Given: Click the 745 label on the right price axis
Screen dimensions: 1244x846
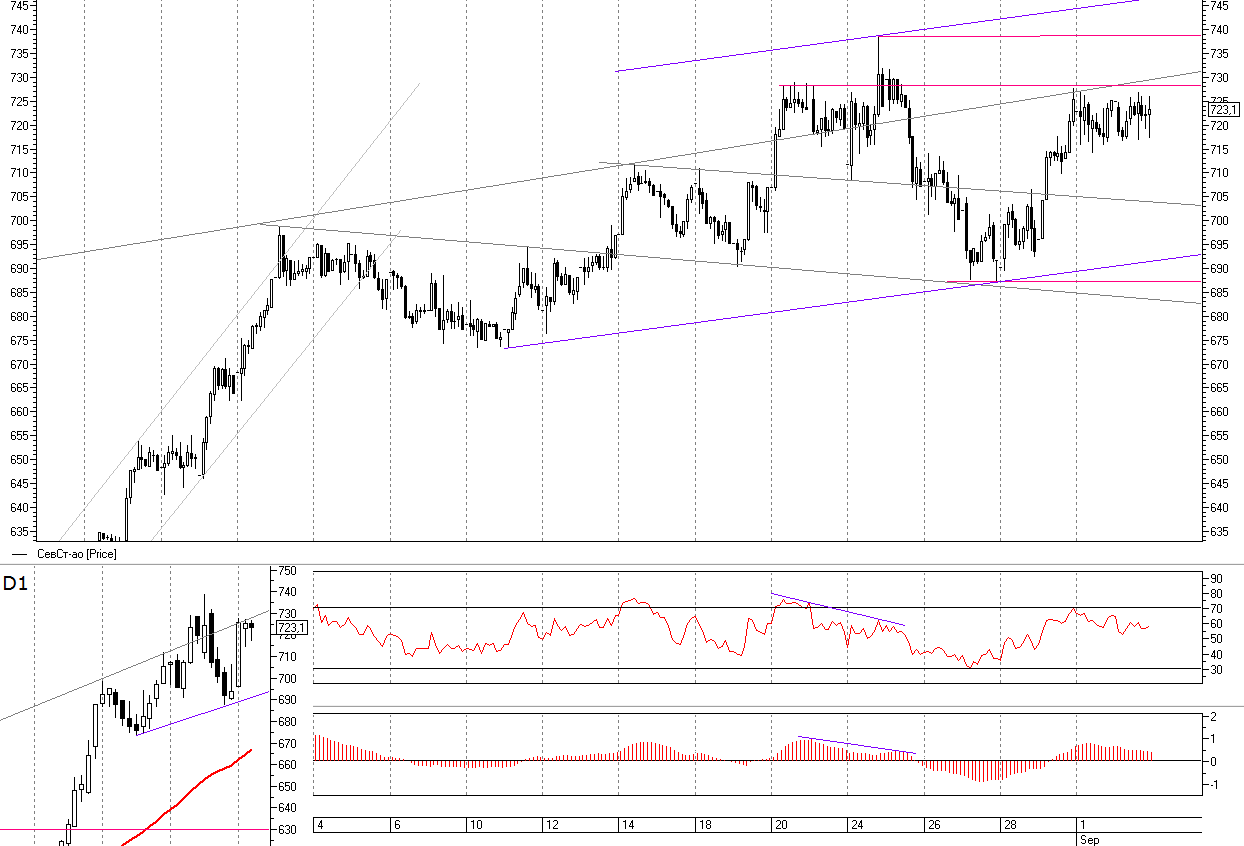Looking at the screenshot, I should click(x=1219, y=6).
